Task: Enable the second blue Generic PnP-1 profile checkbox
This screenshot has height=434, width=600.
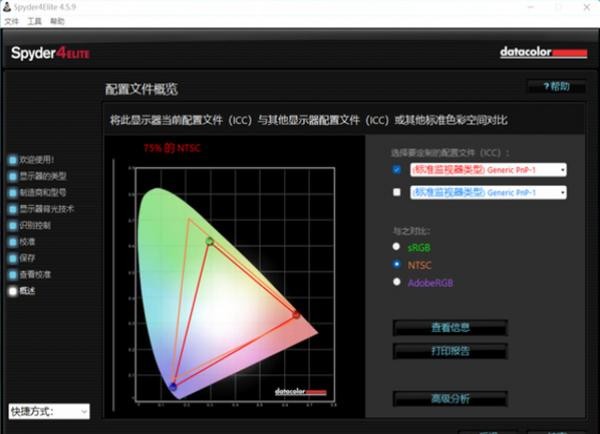Action: coord(397,192)
